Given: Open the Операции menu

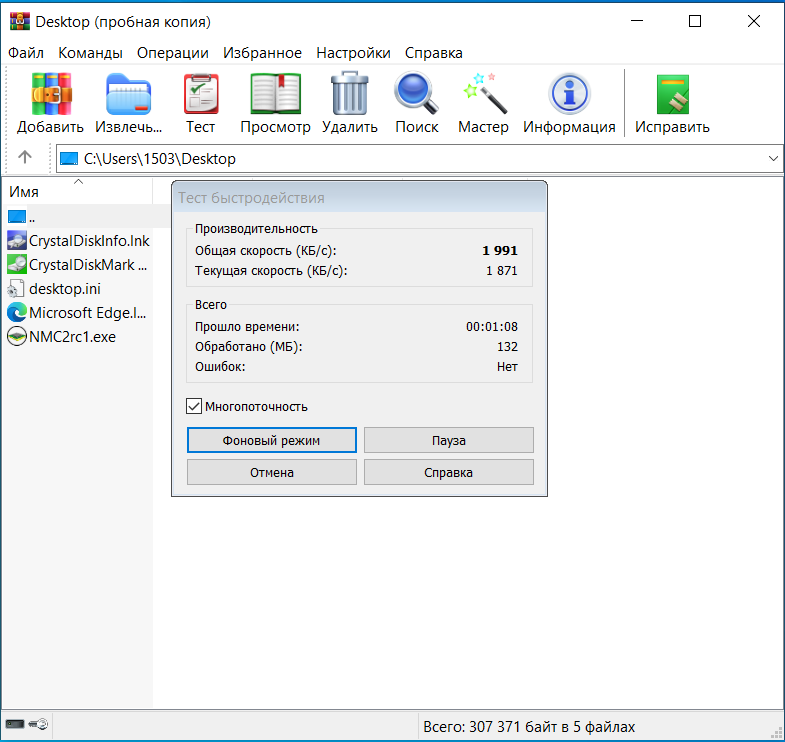Looking at the screenshot, I should (x=173, y=53).
